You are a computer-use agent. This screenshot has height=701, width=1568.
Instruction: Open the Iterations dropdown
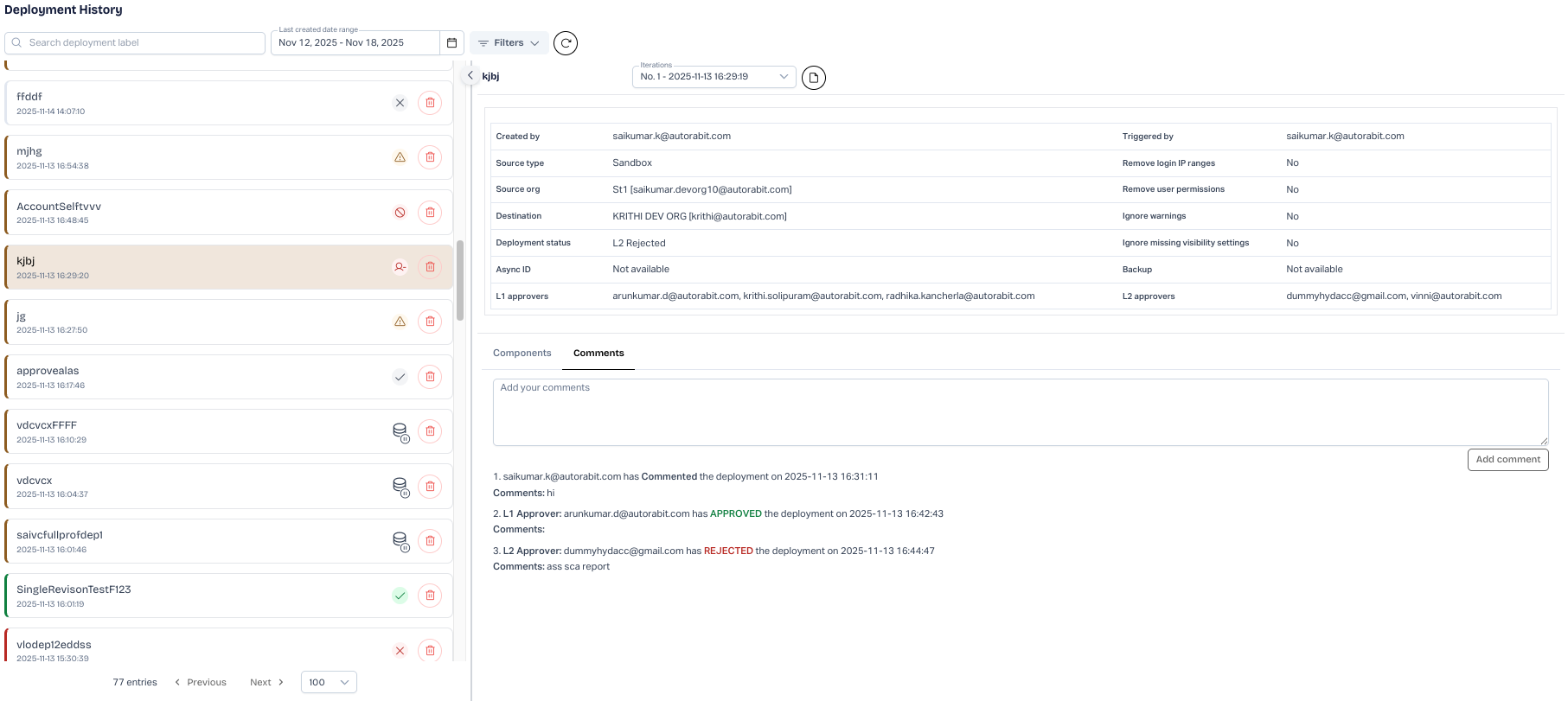(714, 77)
